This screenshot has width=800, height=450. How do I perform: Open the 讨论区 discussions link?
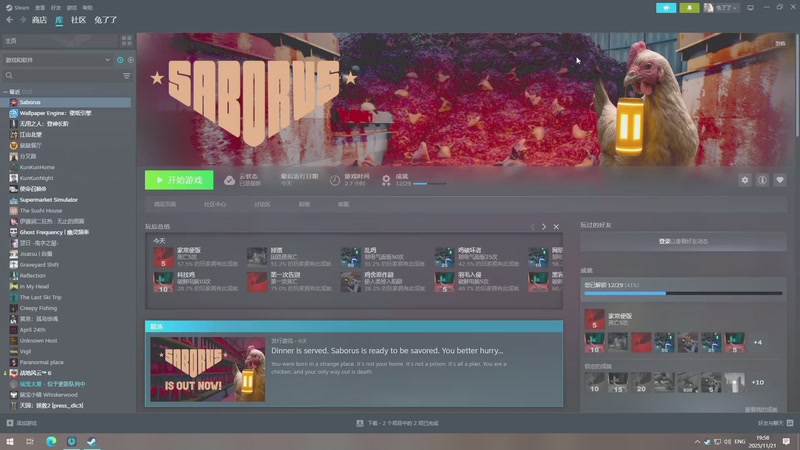[262, 204]
